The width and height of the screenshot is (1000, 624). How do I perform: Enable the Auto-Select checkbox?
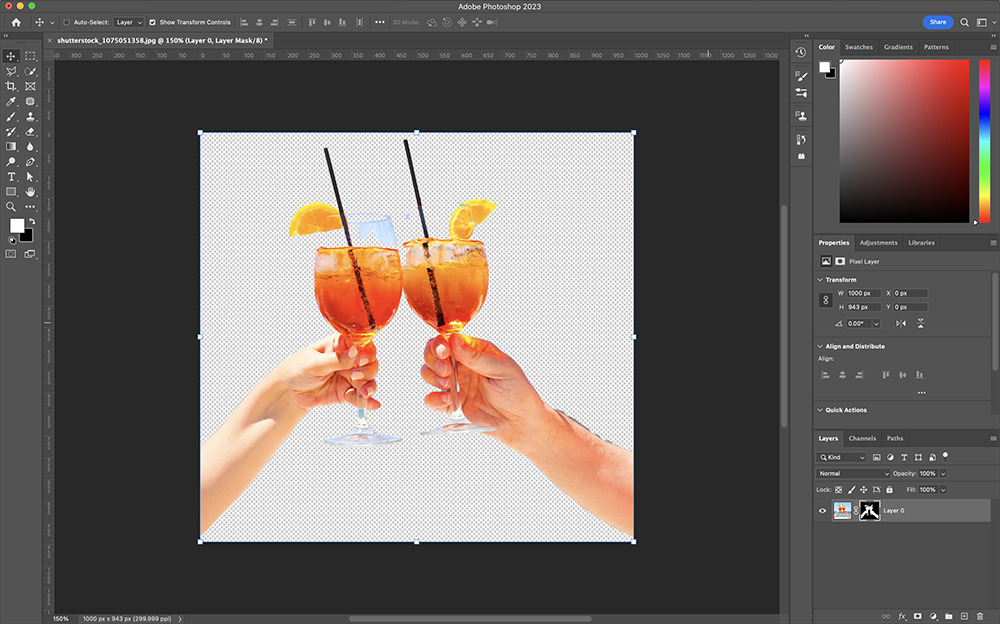pyautogui.click(x=67, y=22)
